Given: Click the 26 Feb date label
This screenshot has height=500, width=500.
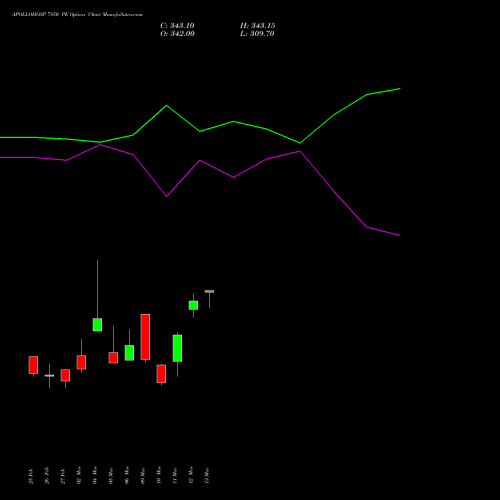Looking at the screenshot, I should 47,476.
